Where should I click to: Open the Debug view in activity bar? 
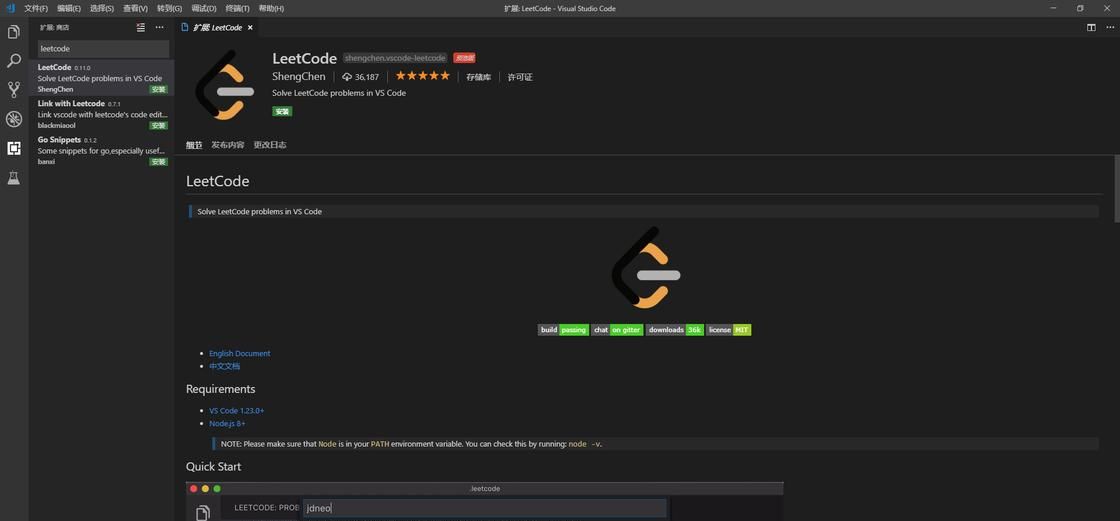(x=14, y=119)
